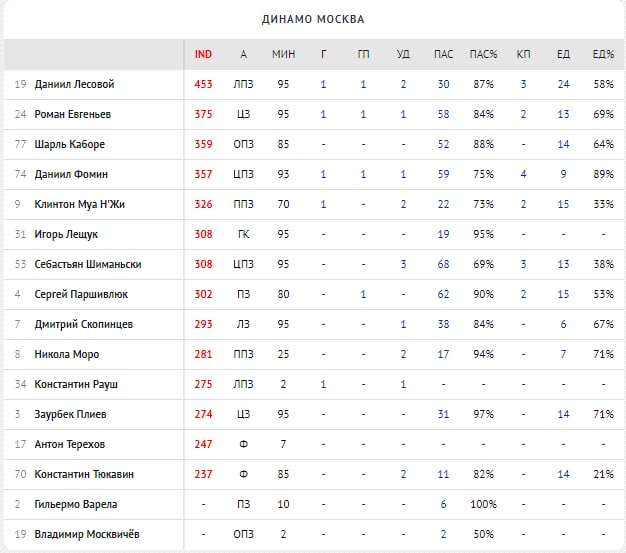Viewport: 626px width, 553px height.
Task: Open player Даниил Лесовой
Action: pyautogui.click(x=74, y=84)
